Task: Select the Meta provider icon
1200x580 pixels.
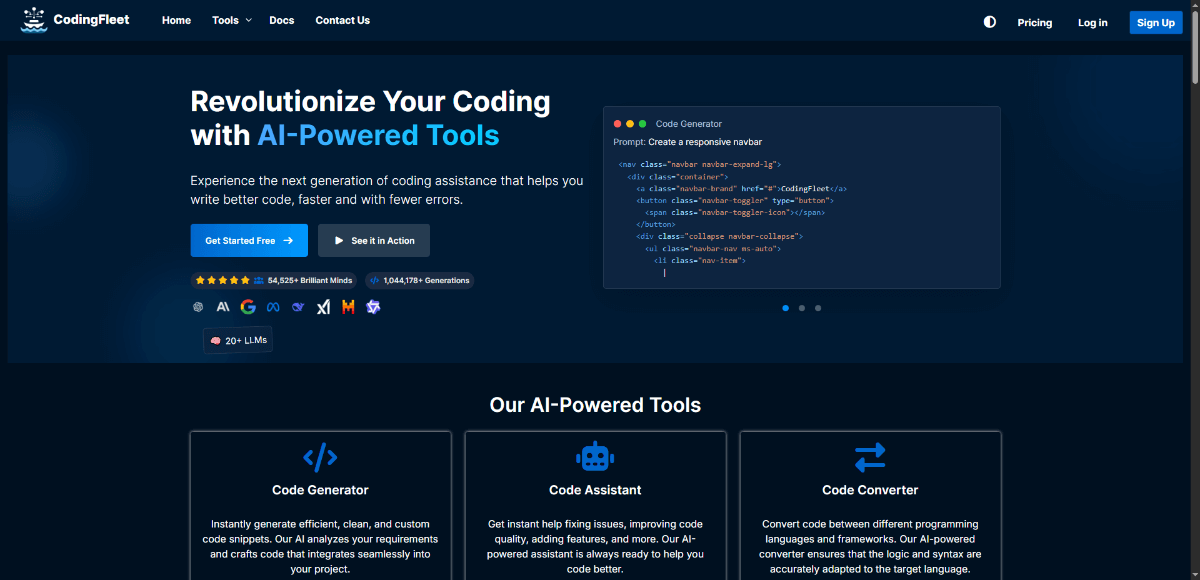Action: point(273,306)
